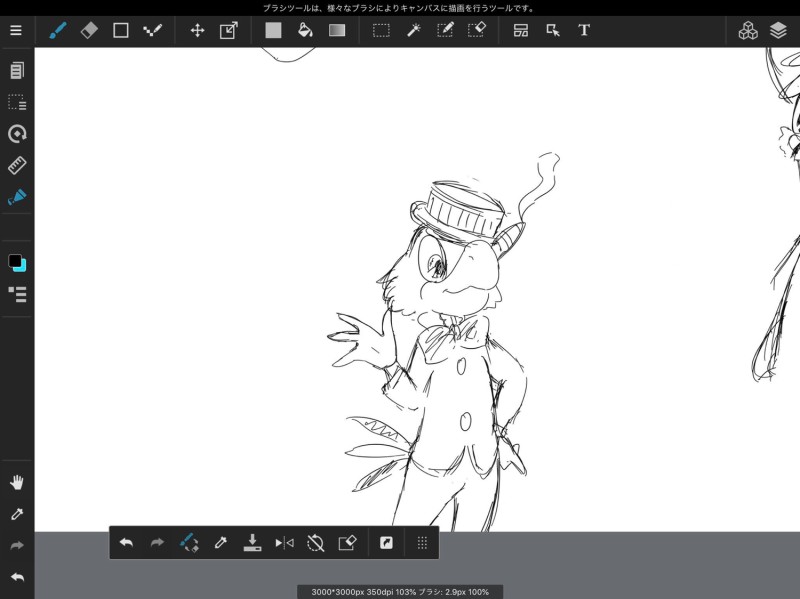This screenshot has height=599, width=800.
Task: Select the Hand pan tool
Action: pyautogui.click(x=17, y=482)
